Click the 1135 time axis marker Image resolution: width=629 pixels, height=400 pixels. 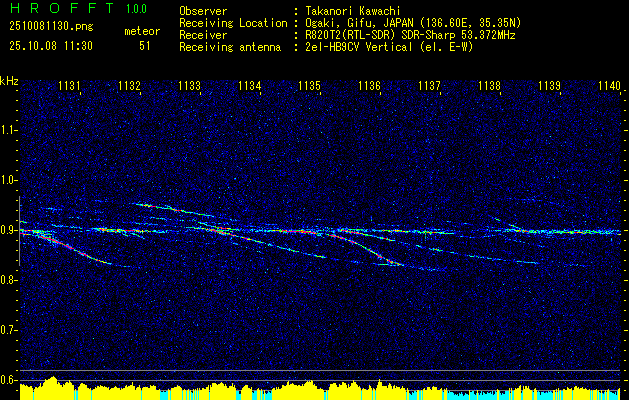click(309, 85)
